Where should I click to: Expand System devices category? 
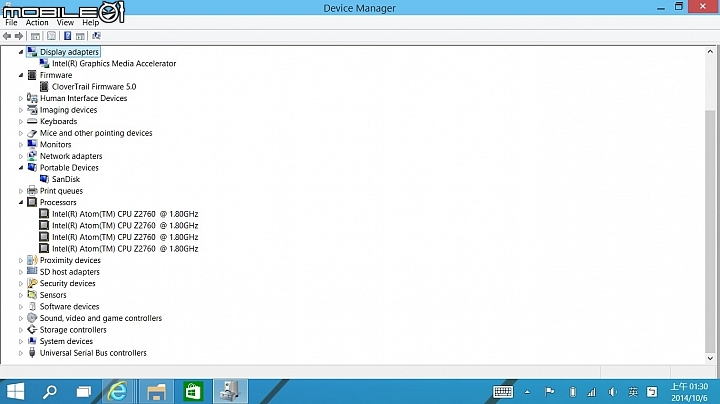21,341
